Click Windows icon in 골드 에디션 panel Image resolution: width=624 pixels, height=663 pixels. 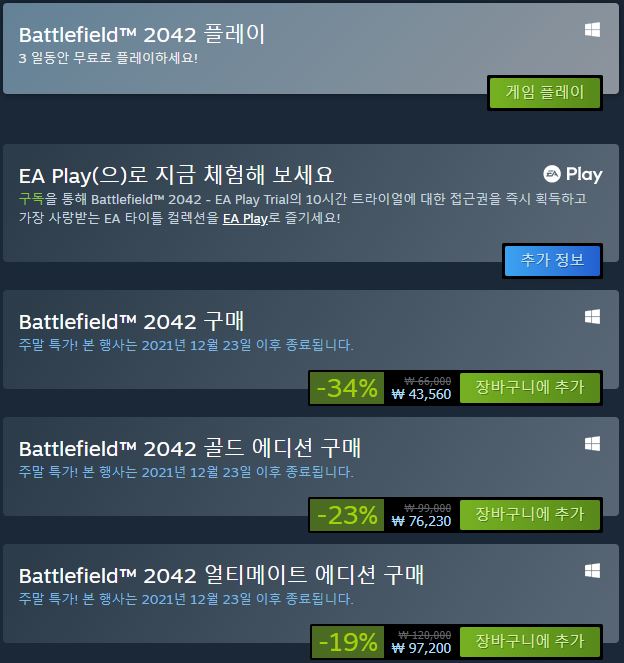pyautogui.click(x=592, y=444)
